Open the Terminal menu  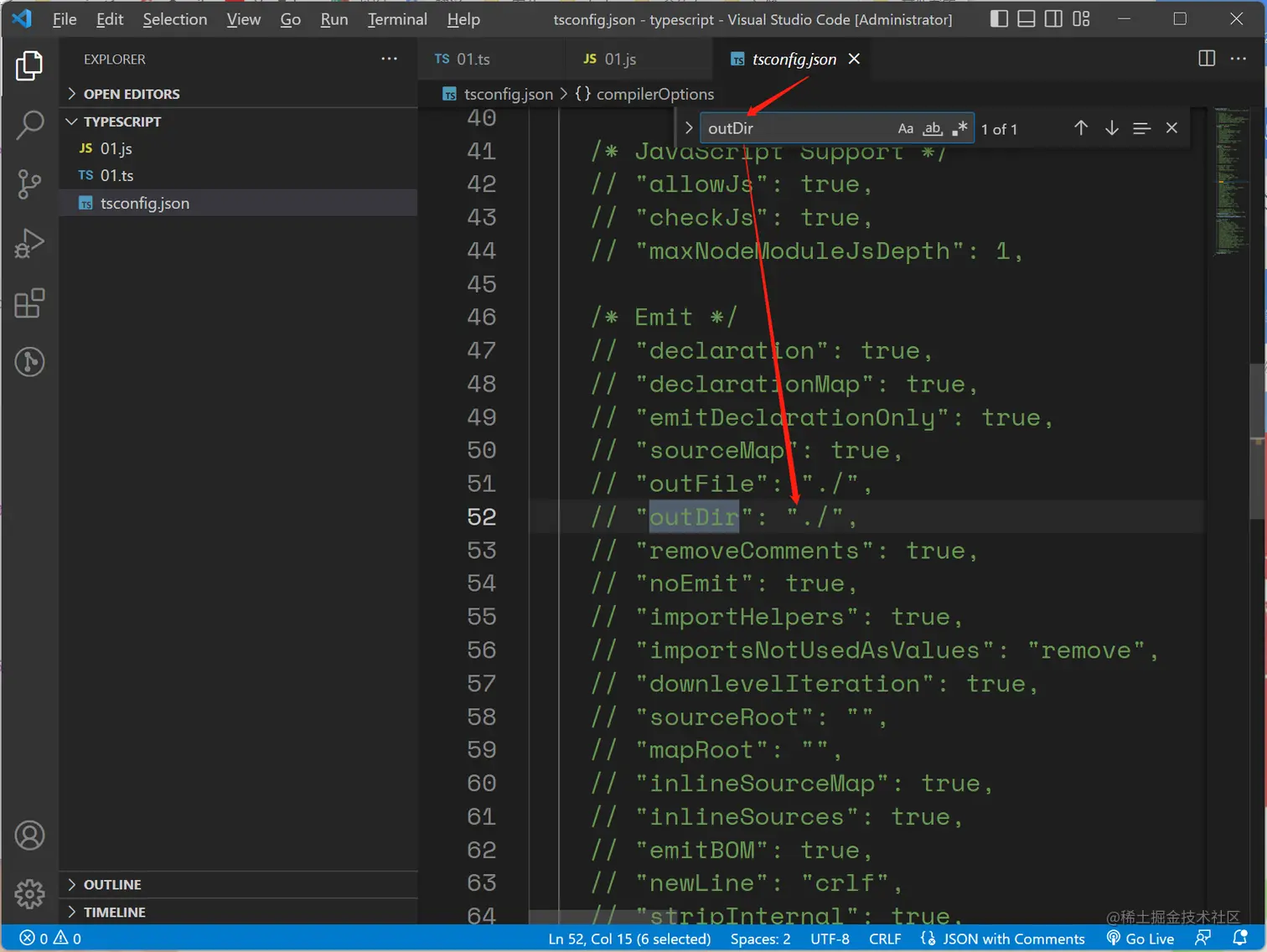coord(397,18)
